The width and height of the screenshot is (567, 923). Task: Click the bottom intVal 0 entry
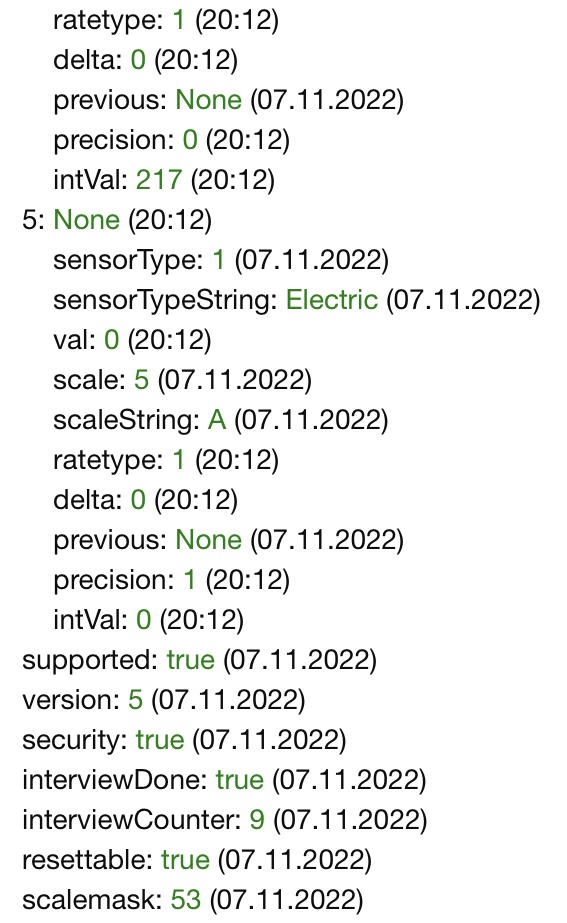(148, 620)
